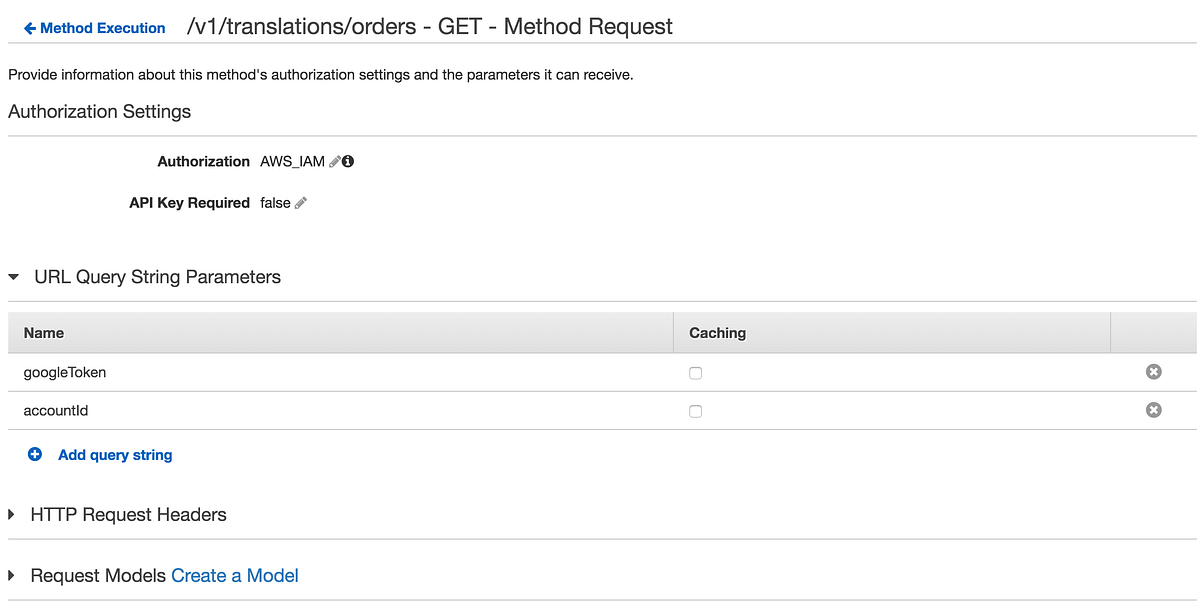Image resolution: width=1200 pixels, height=614 pixels.
Task: Click the Caching column header
Action: [x=716, y=332]
